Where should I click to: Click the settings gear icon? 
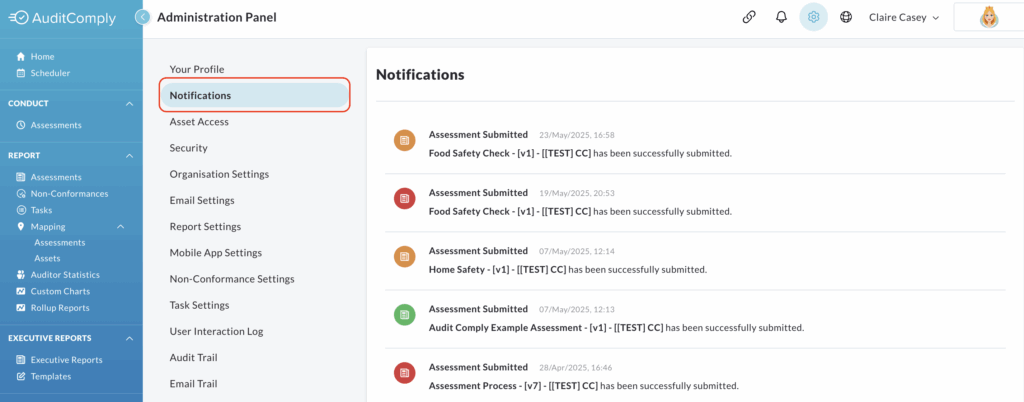pos(814,18)
